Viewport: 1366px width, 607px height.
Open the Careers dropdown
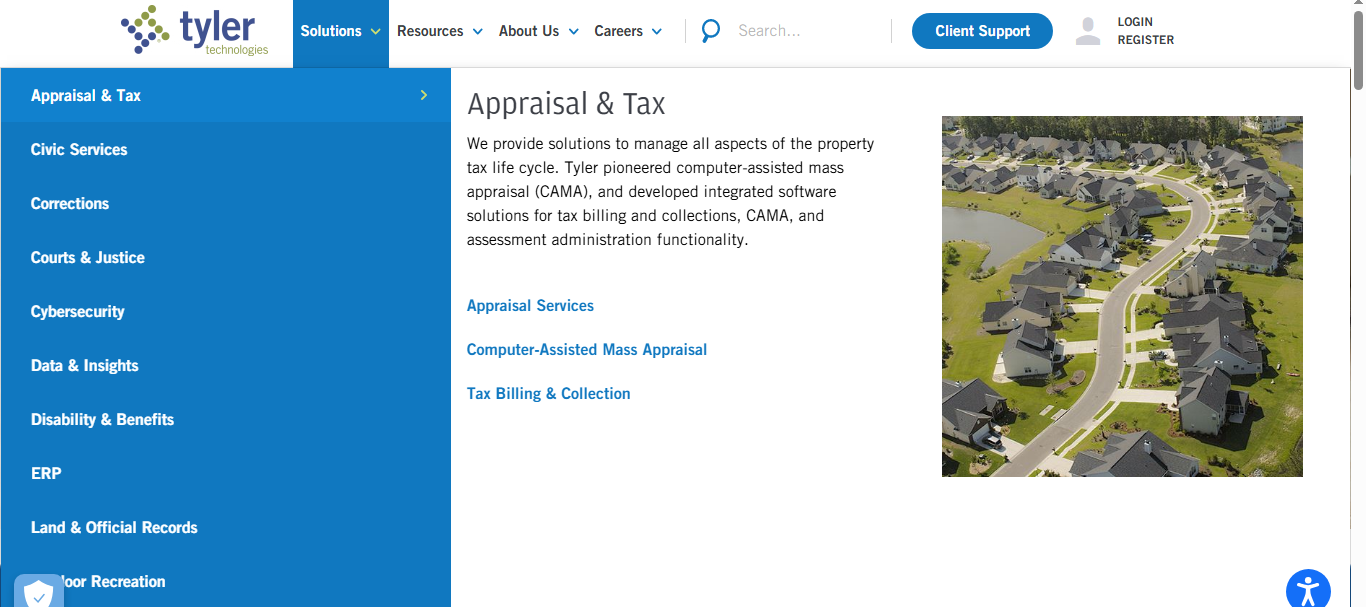620,31
